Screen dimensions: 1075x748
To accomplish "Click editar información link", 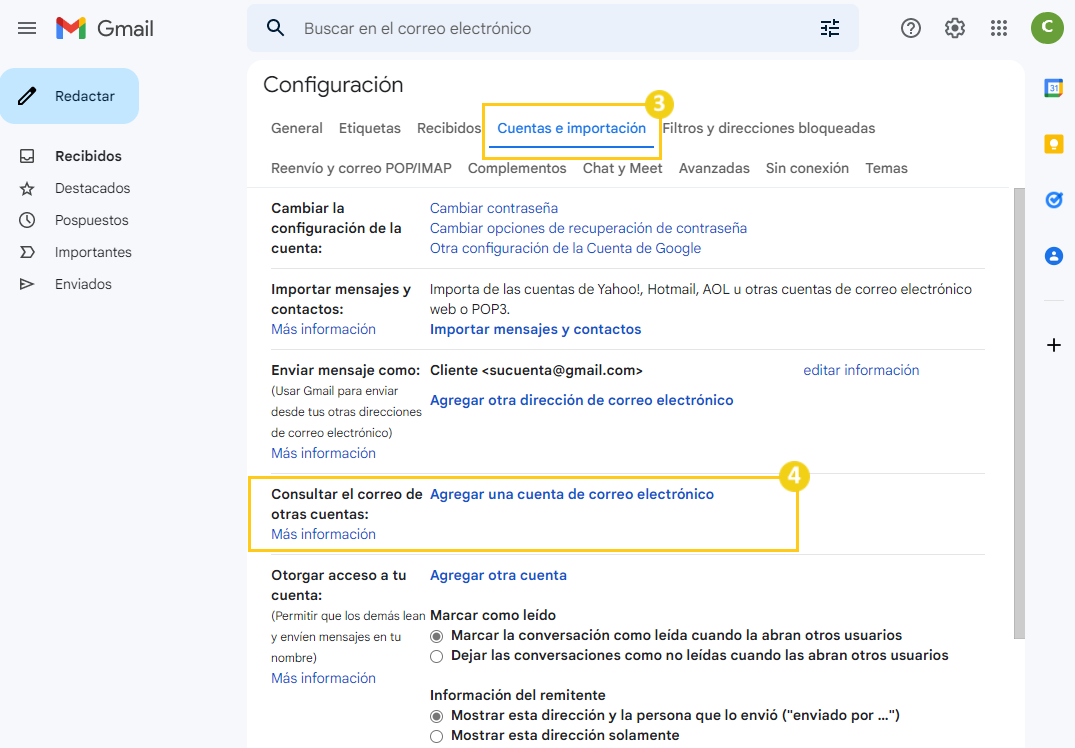I will click(x=861, y=370).
